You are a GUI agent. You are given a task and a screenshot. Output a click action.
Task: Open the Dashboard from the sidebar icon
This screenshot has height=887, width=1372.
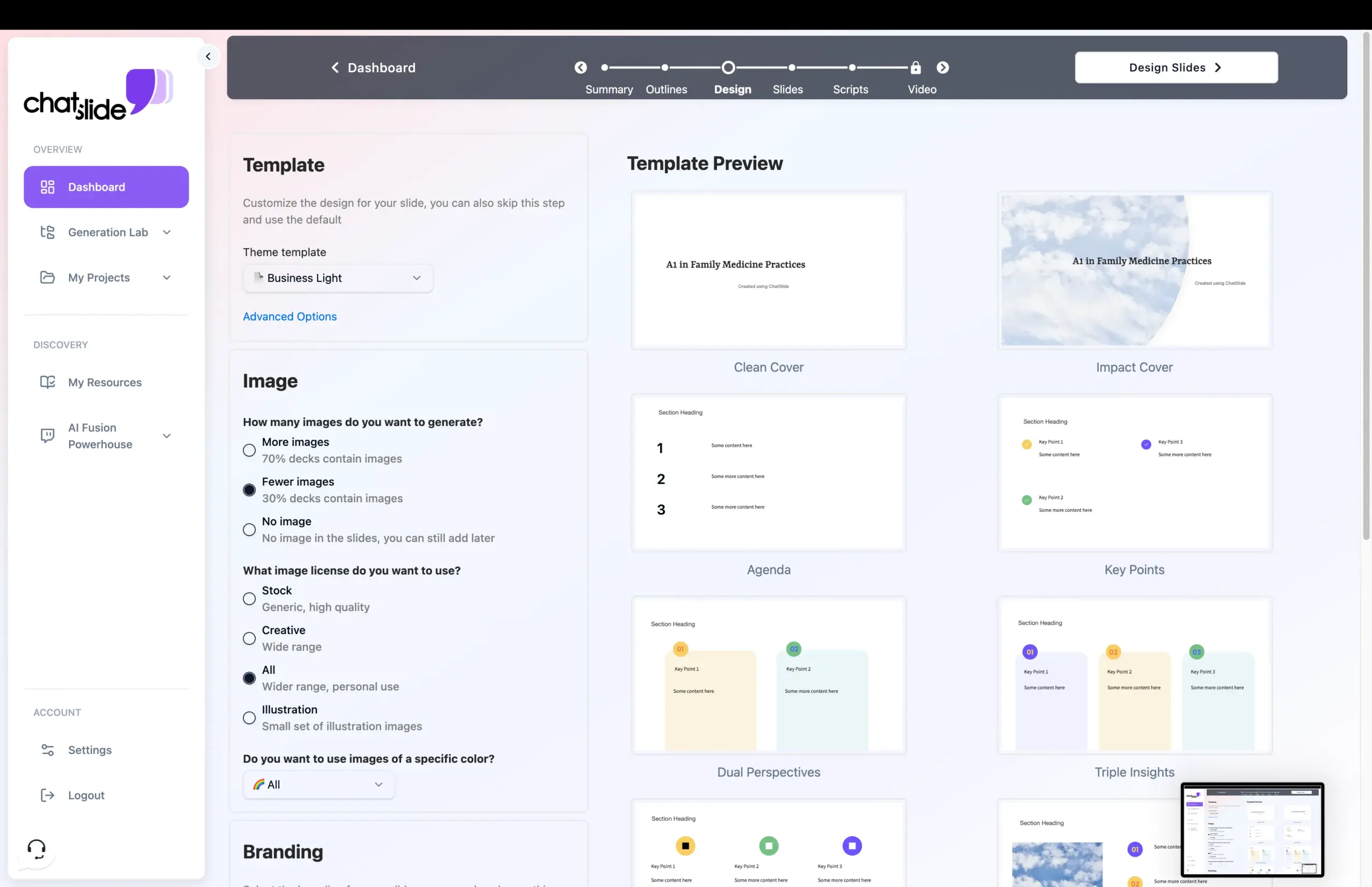pyautogui.click(x=48, y=187)
